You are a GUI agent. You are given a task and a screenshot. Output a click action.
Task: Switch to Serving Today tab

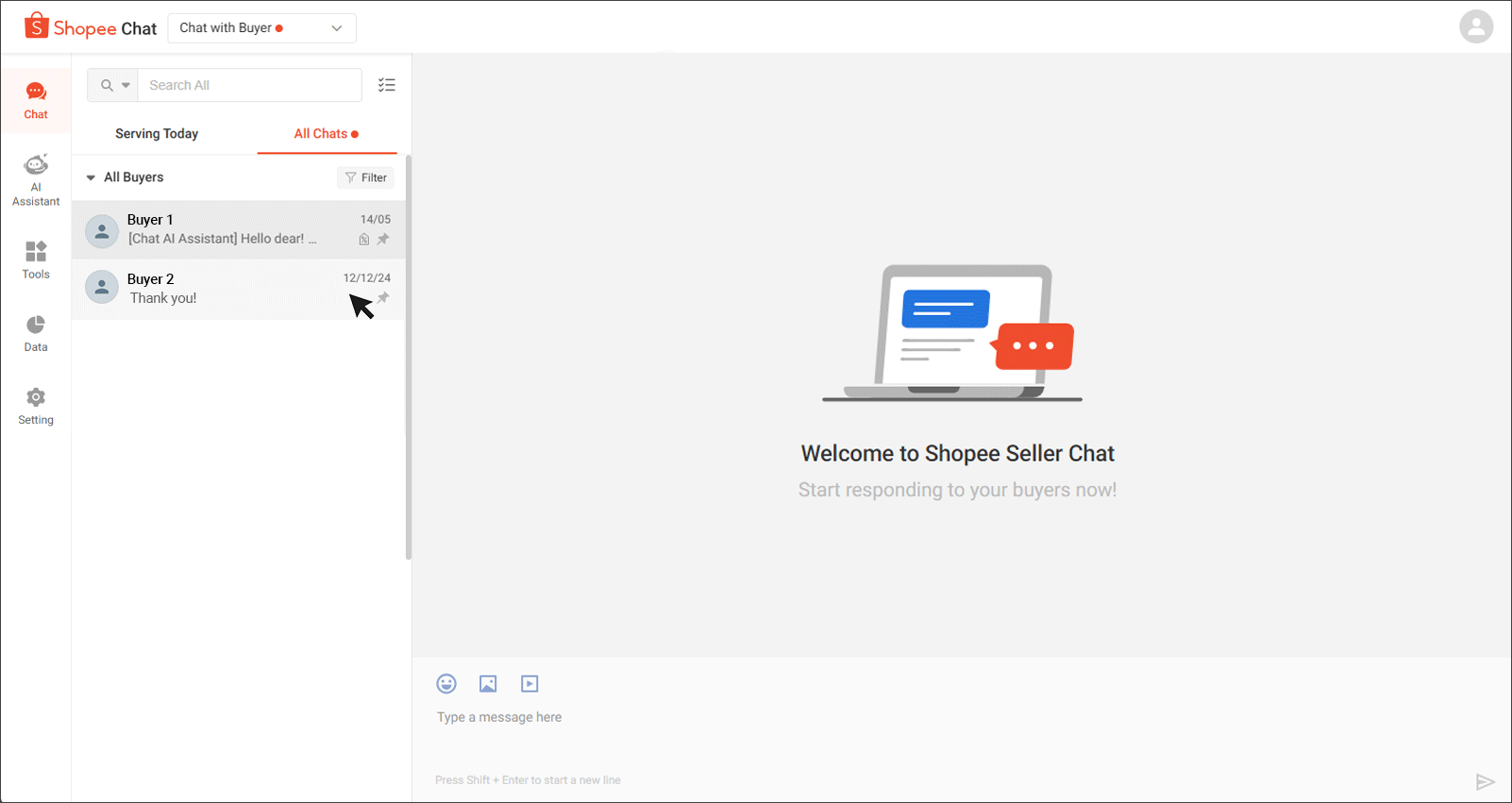point(157,134)
